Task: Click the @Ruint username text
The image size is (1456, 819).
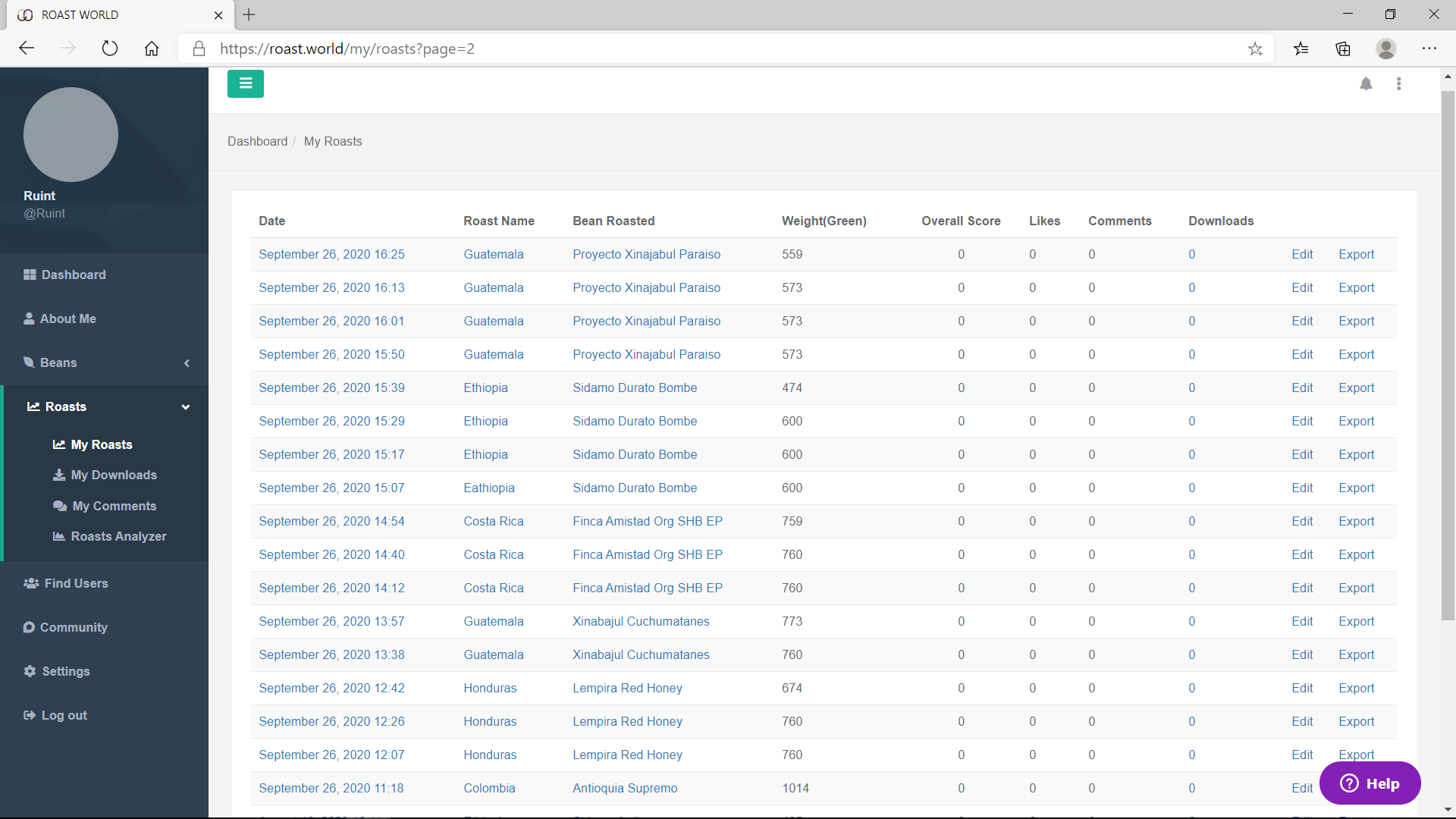Action: (x=44, y=214)
